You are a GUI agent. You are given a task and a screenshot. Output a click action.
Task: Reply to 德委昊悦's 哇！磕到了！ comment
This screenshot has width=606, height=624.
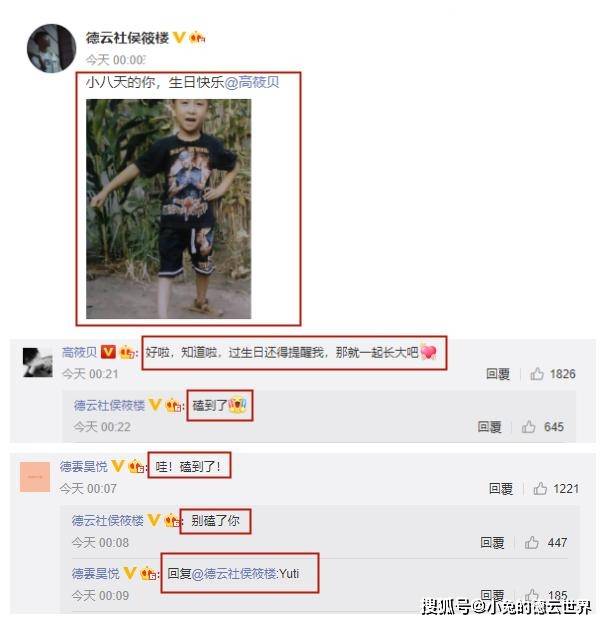[501, 489]
